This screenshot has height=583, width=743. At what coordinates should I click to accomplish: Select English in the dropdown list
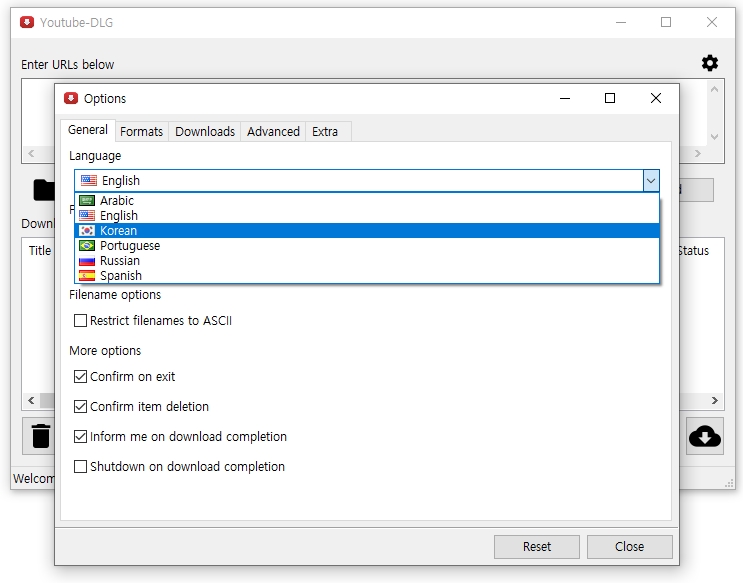[367, 216]
